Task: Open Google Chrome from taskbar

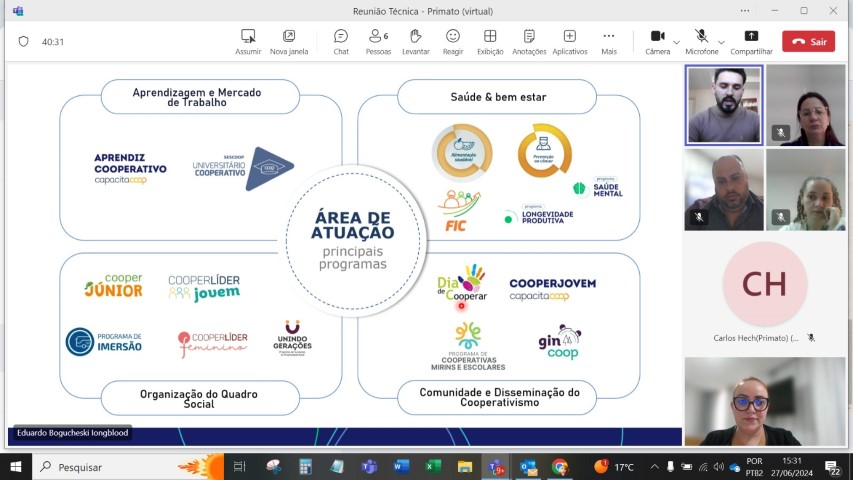Action: [559, 467]
